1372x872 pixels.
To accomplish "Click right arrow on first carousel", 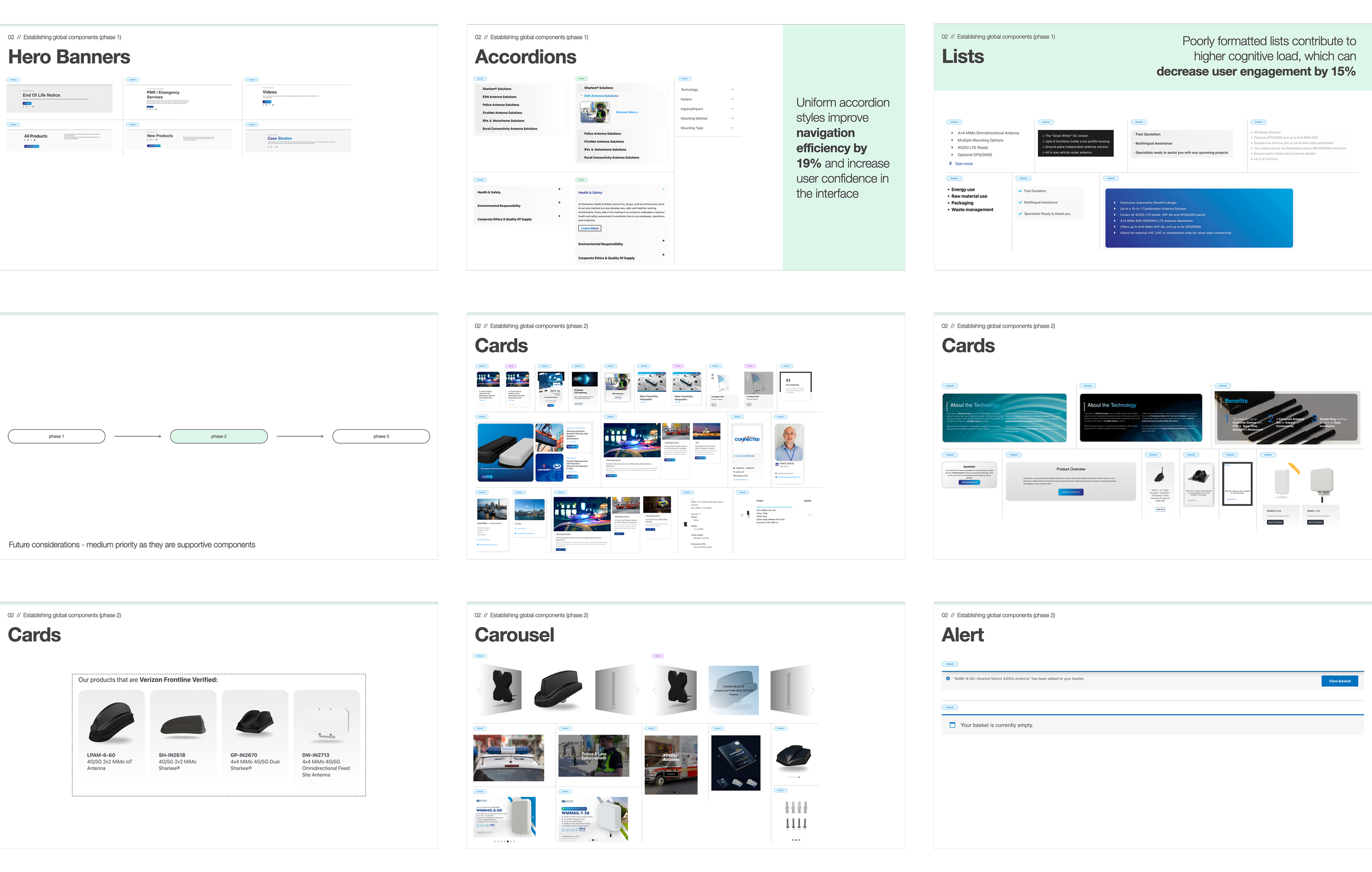I will [x=637, y=690].
